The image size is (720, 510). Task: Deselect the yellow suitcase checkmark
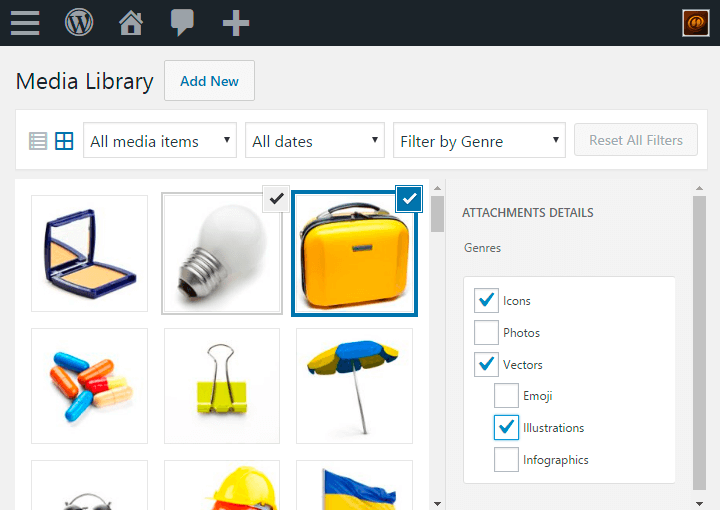point(409,199)
